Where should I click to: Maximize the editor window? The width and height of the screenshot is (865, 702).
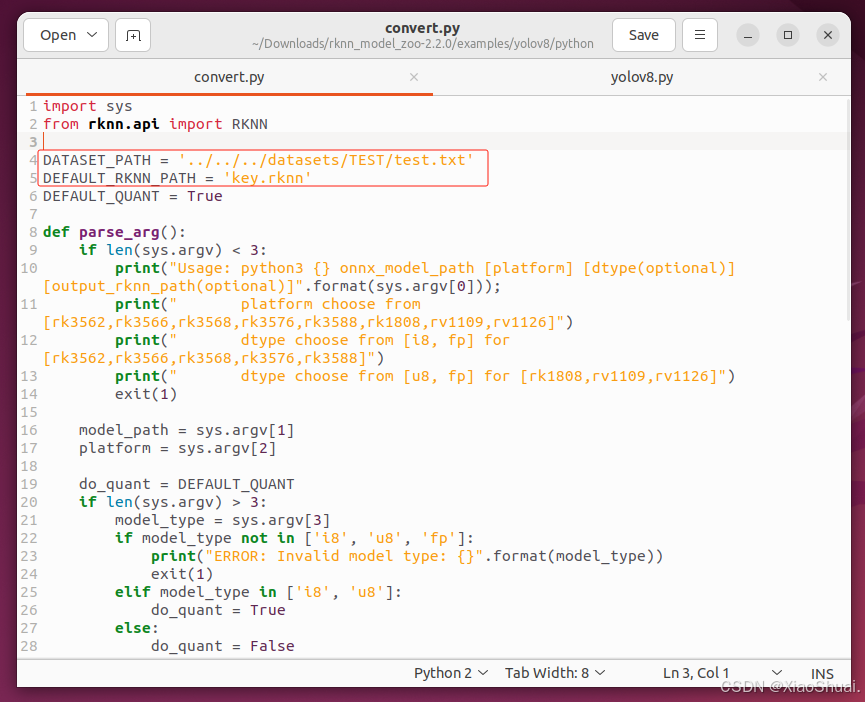pos(788,35)
